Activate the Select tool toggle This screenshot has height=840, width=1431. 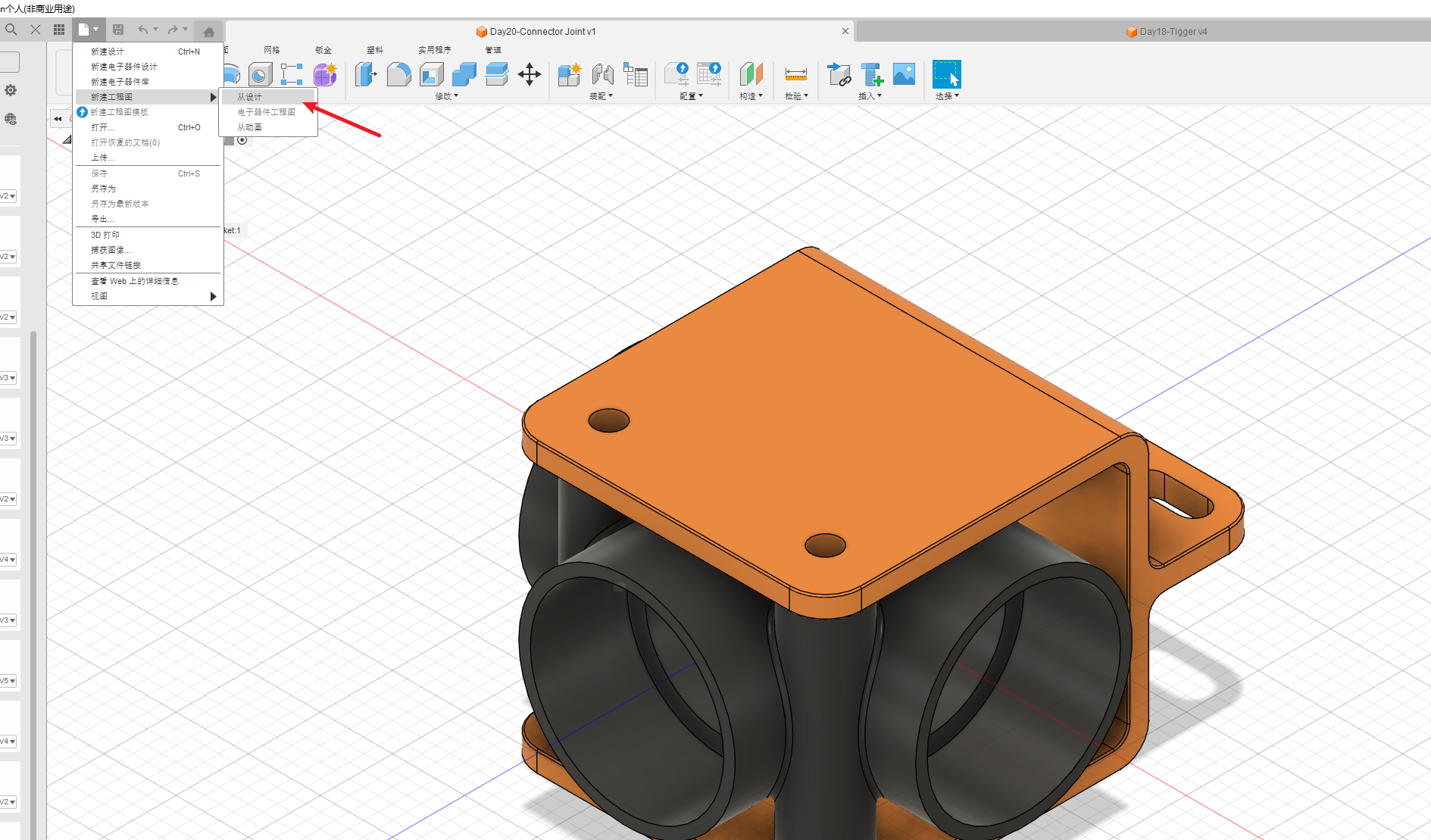click(x=946, y=74)
